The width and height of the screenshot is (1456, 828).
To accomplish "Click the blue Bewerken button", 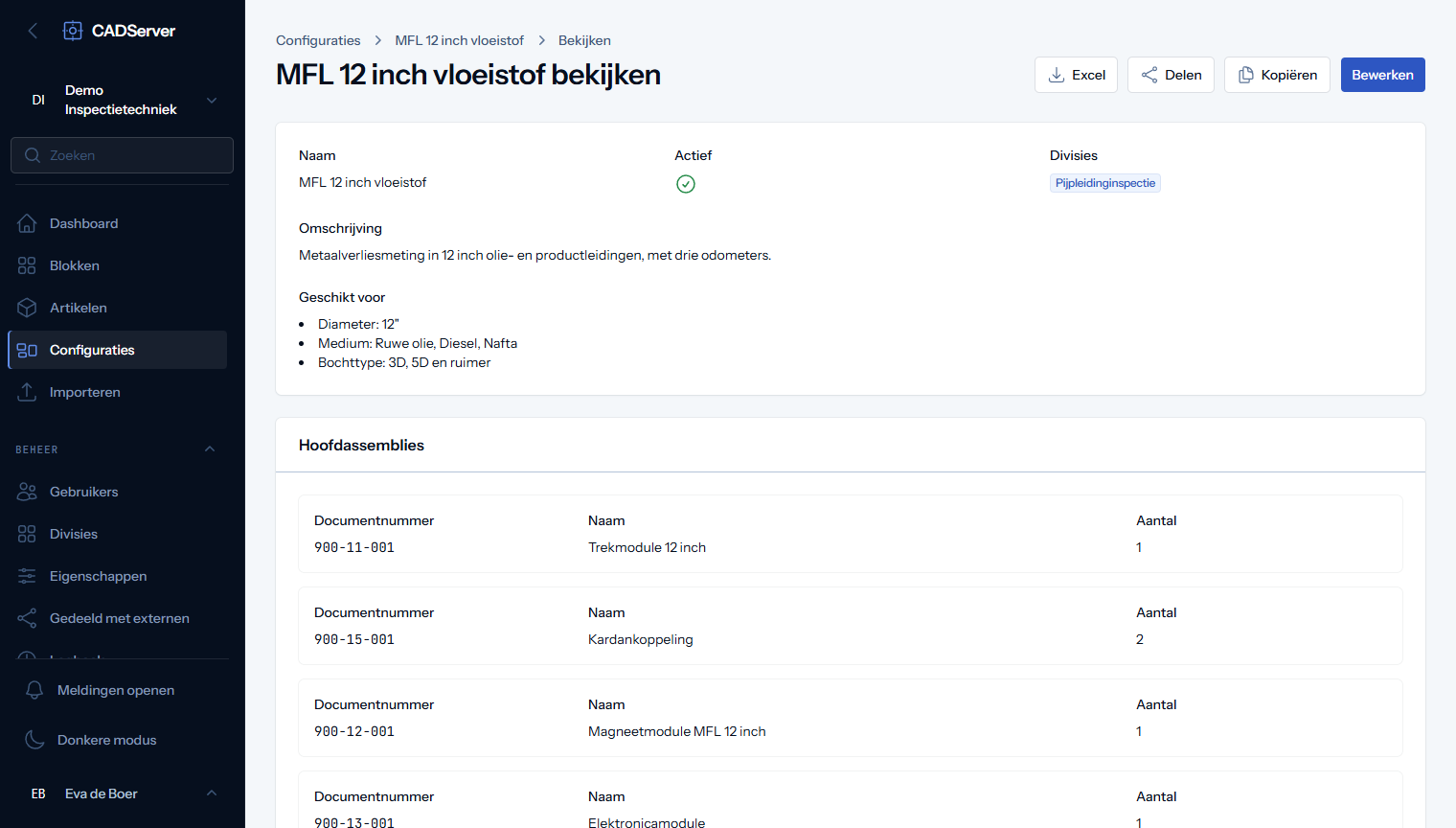I will [x=1382, y=75].
